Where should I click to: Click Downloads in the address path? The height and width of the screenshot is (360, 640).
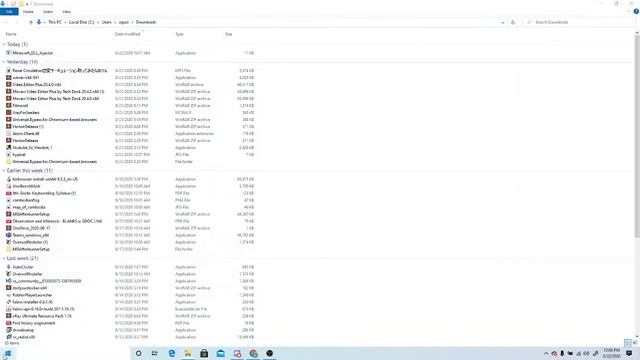(146, 22)
